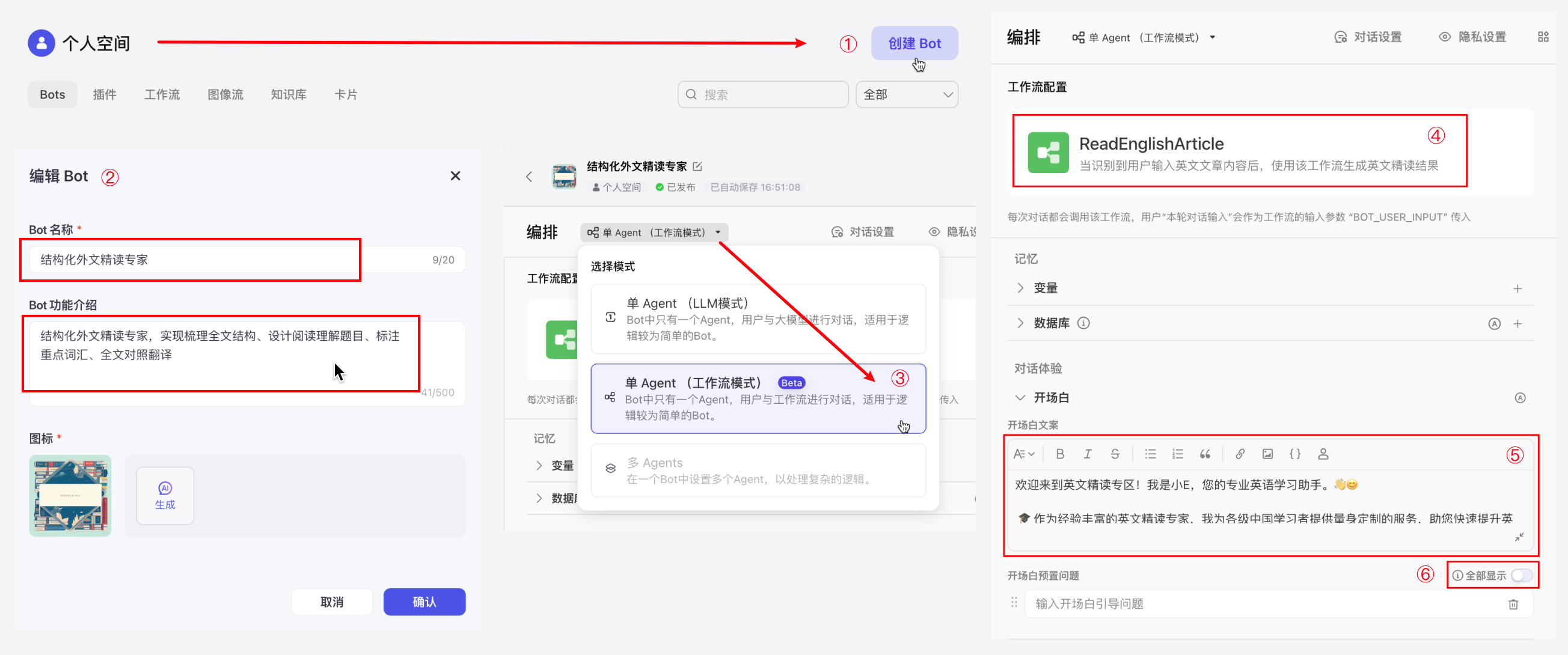The image size is (1568, 655).
Task: Toggle the 全部显示 switch
Action: click(x=1521, y=574)
